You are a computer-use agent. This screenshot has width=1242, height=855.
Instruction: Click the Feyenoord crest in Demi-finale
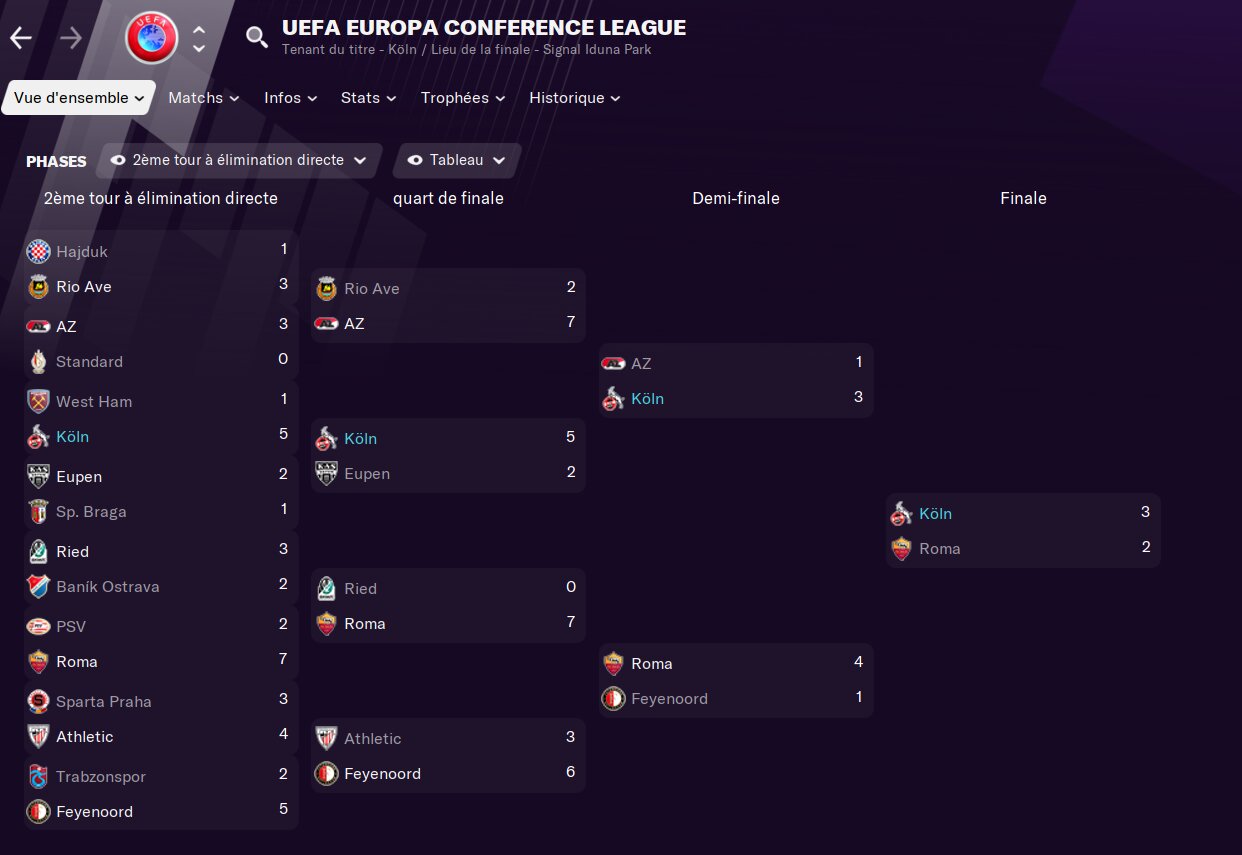[613, 698]
